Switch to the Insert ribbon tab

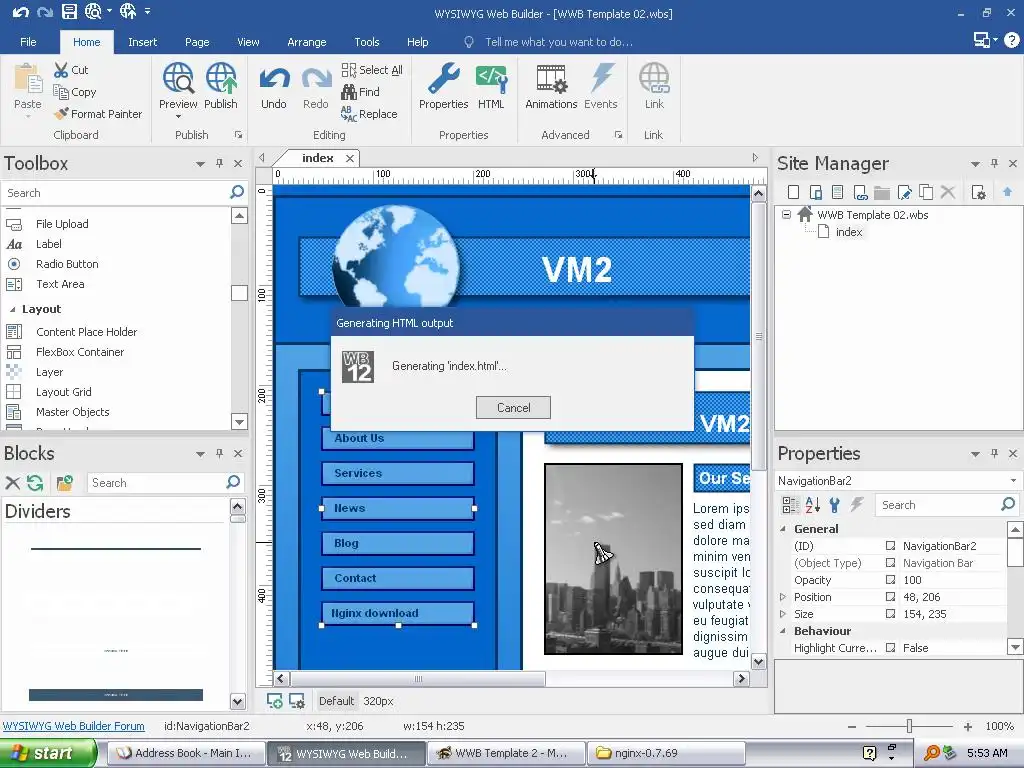pyautogui.click(x=142, y=42)
